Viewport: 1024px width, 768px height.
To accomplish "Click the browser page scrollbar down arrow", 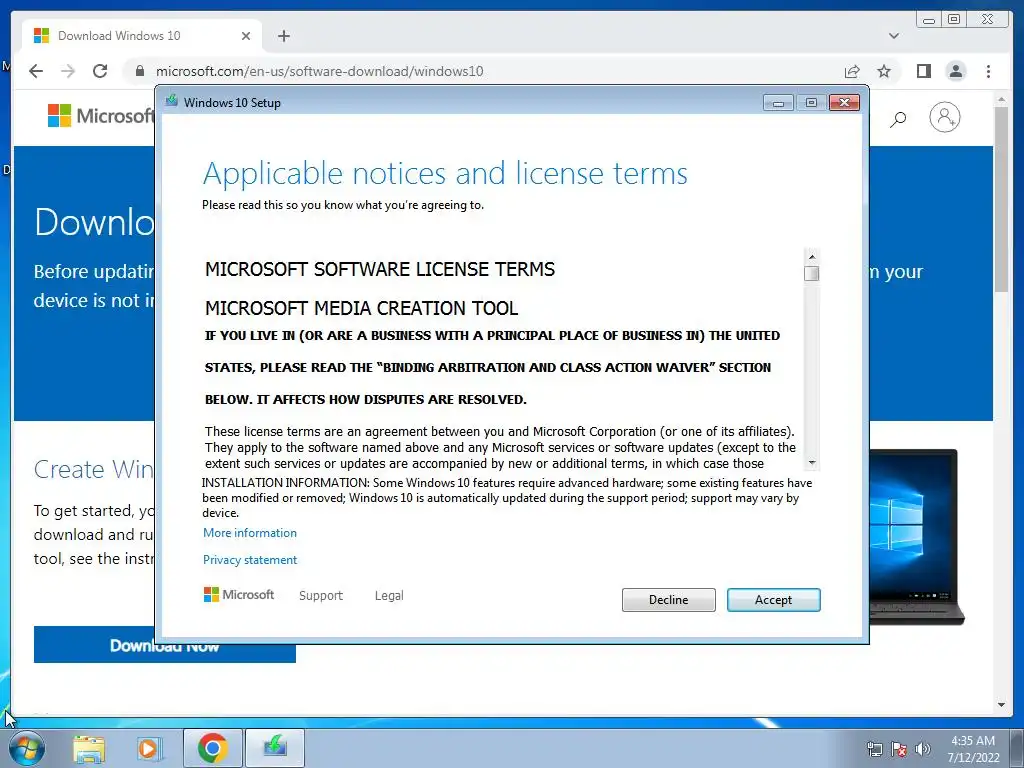I will (1001, 705).
